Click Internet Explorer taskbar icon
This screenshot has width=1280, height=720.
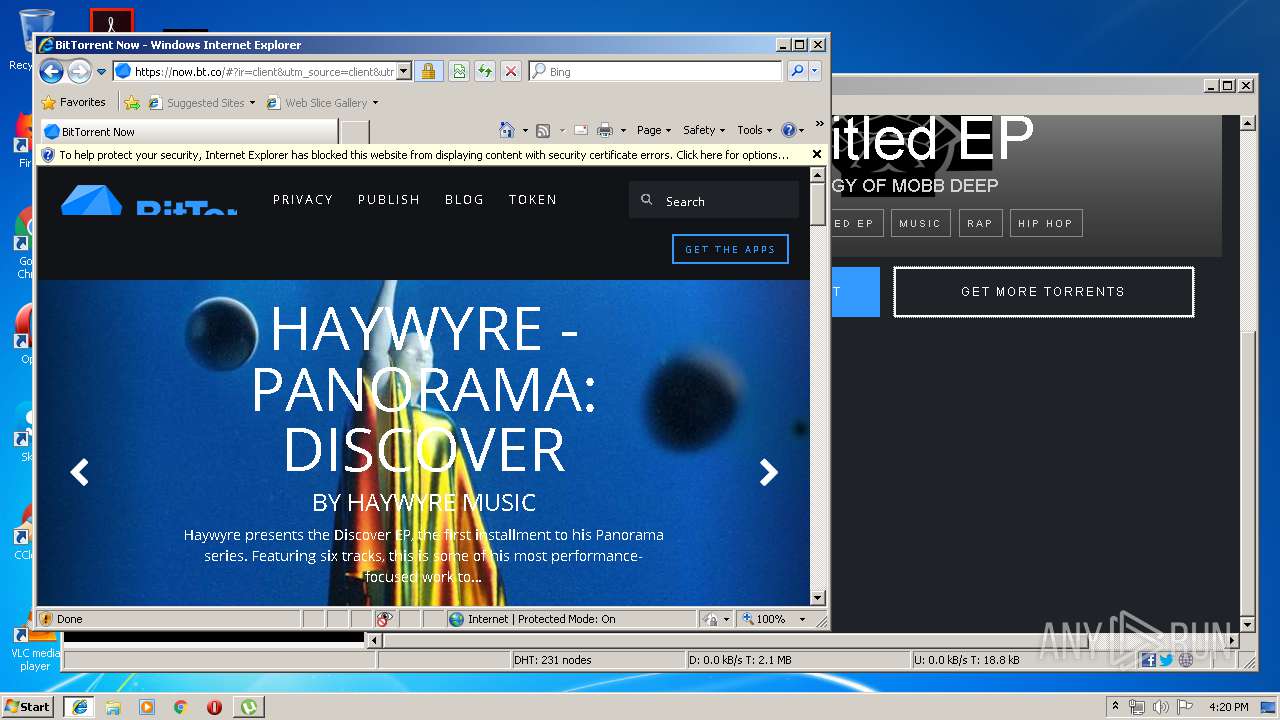tap(79, 706)
